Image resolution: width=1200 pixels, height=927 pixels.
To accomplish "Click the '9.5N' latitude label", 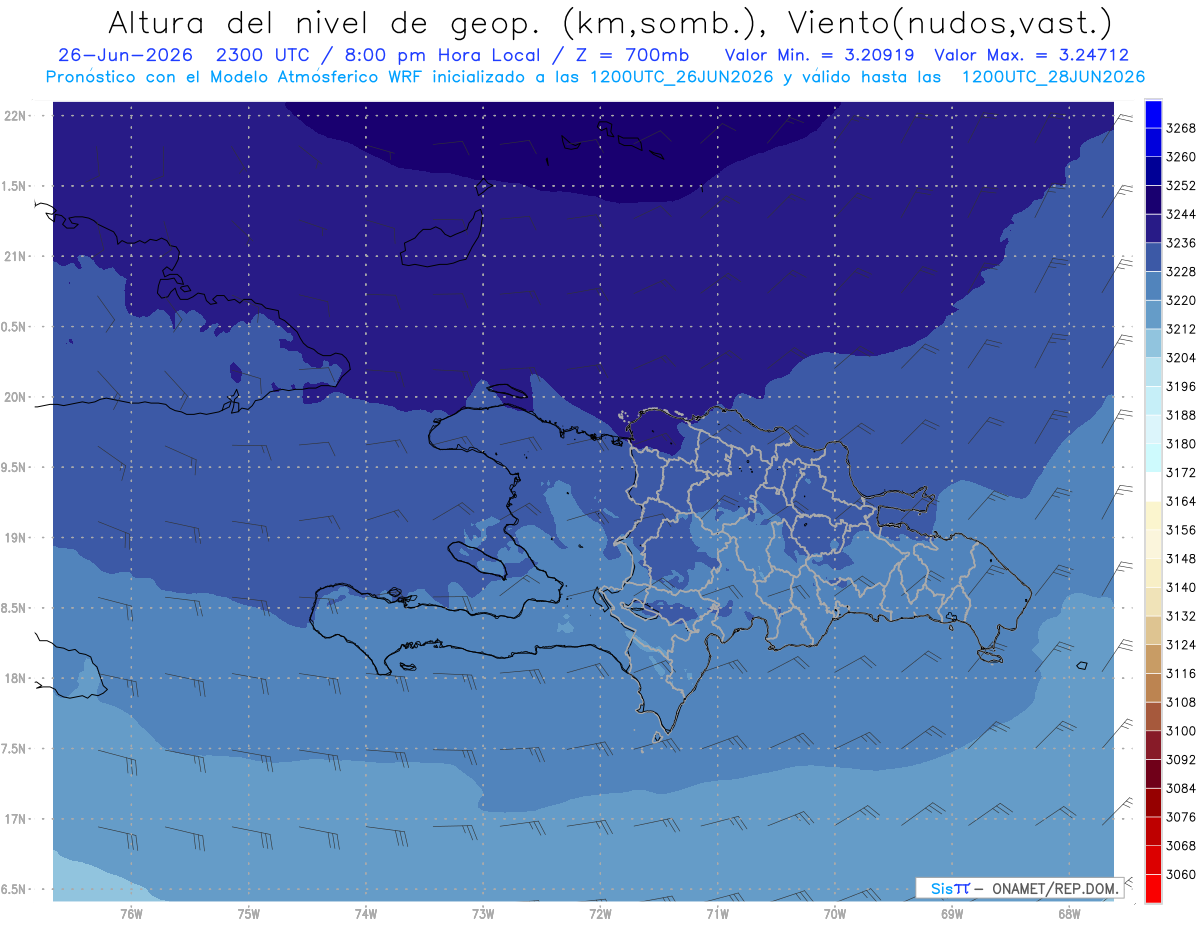I will [13, 467].
